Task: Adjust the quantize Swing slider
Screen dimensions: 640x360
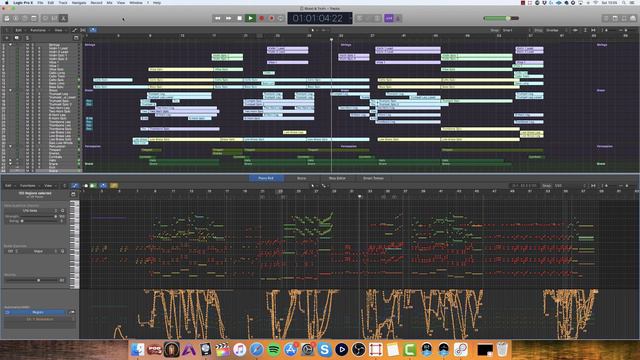Action: (x=39, y=221)
